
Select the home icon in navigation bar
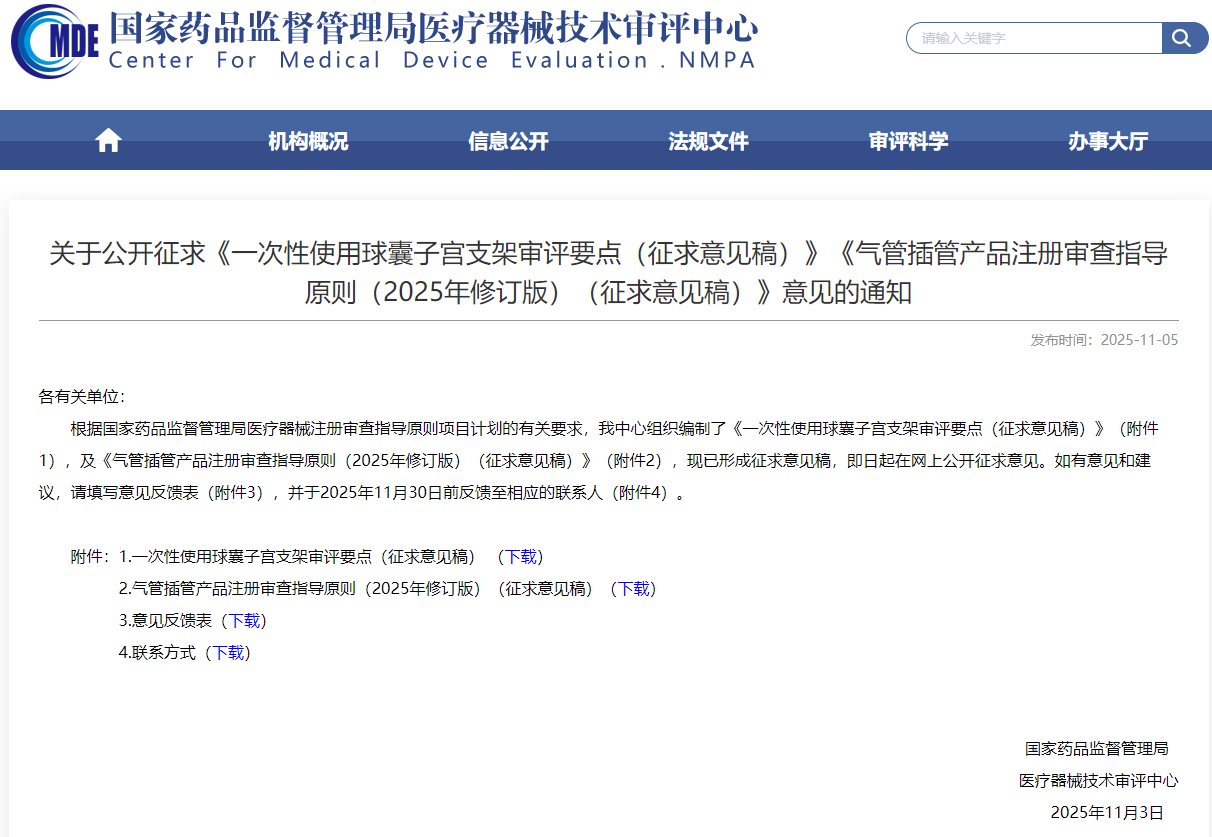click(106, 140)
